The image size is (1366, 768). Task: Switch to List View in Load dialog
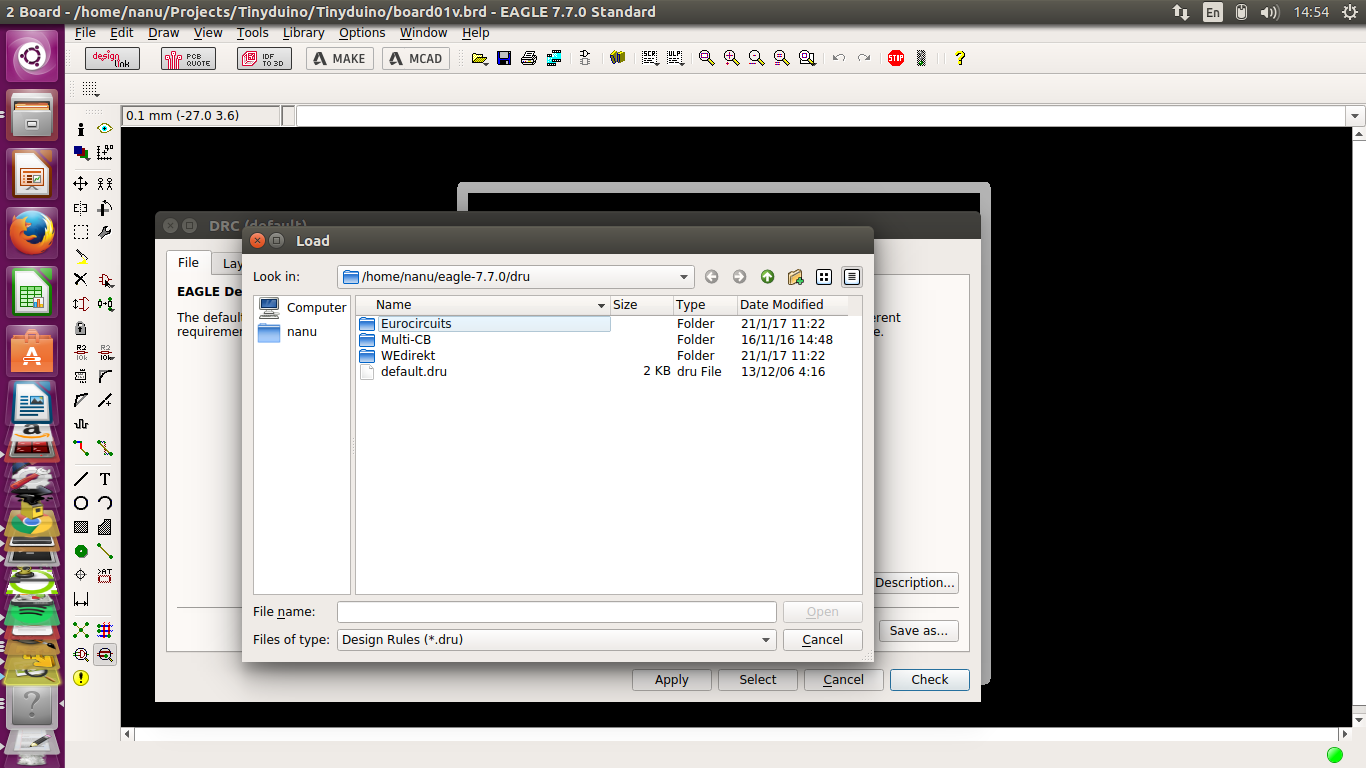[x=824, y=277]
